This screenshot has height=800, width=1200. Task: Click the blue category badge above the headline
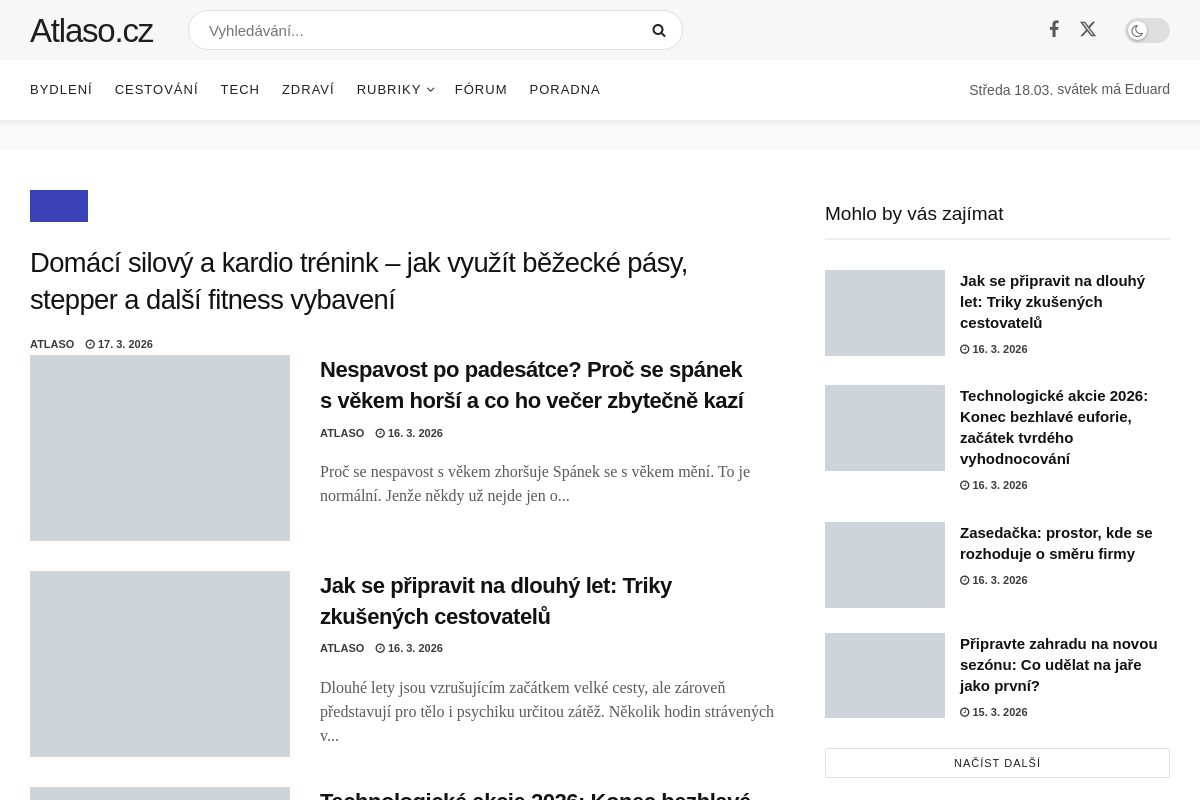click(59, 206)
